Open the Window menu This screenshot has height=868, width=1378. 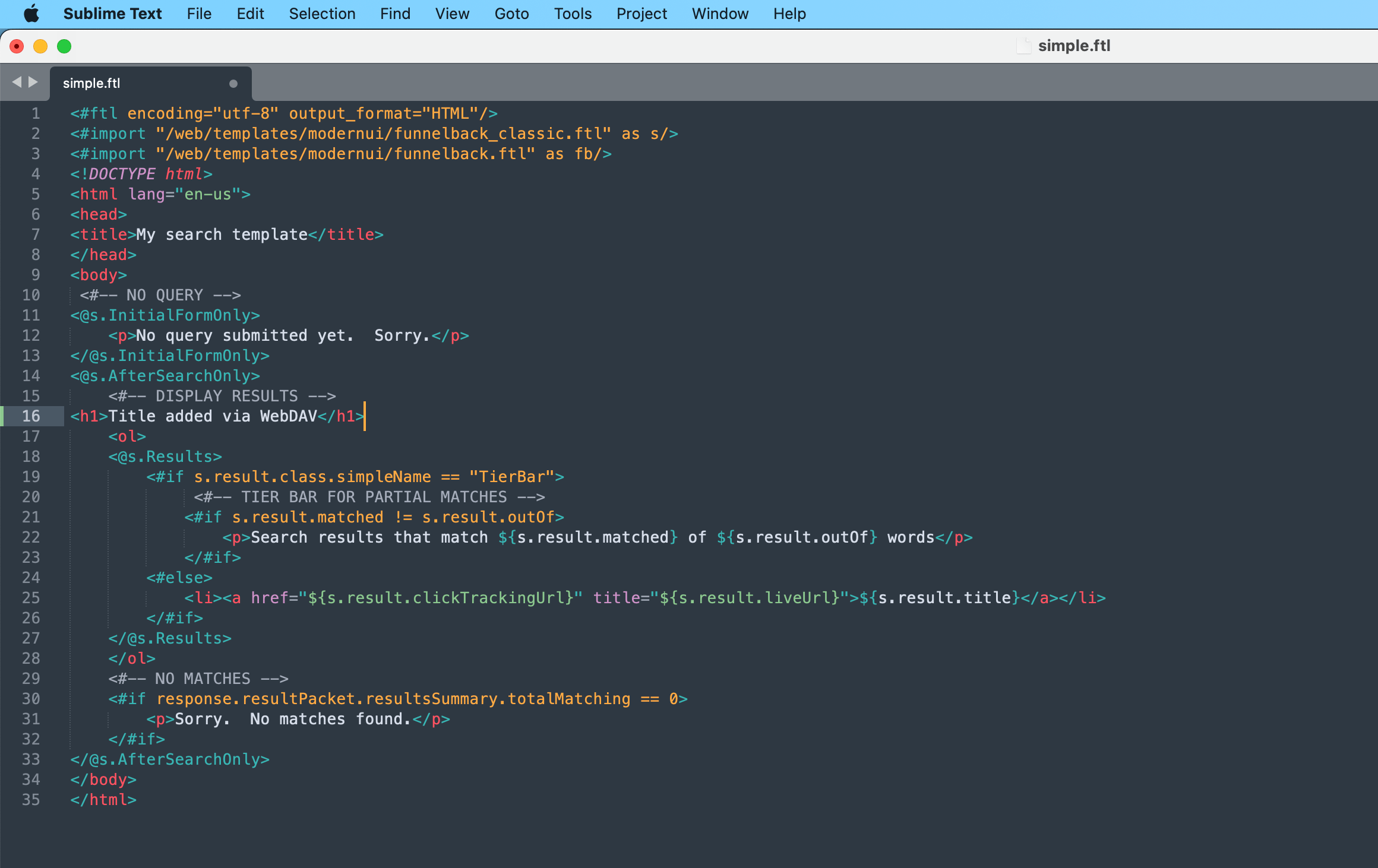tap(720, 13)
